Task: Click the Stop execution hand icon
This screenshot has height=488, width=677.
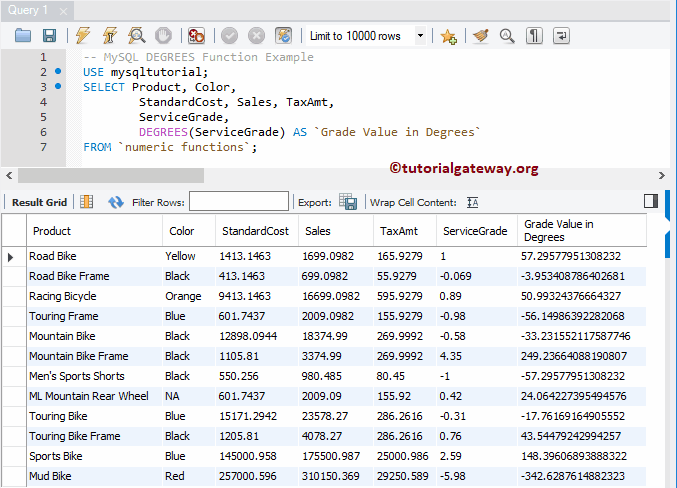Action: (162, 36)
